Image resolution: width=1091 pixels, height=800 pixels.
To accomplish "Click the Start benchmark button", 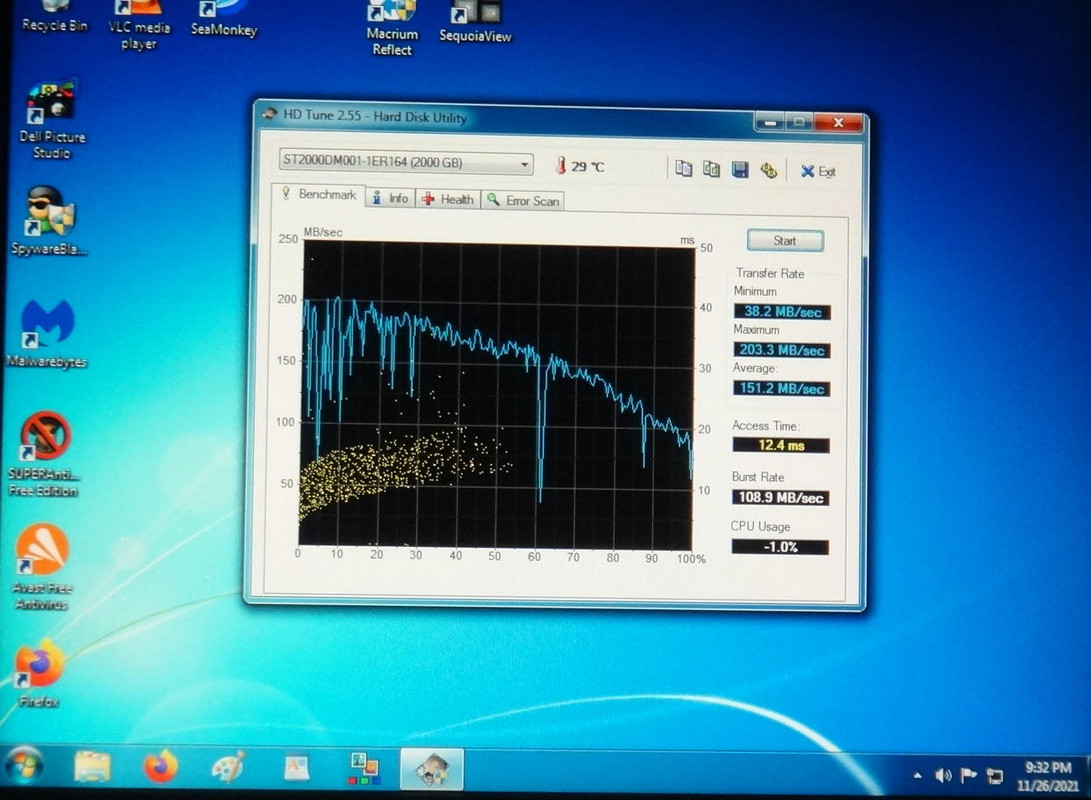I will click(x=785, y=241).
